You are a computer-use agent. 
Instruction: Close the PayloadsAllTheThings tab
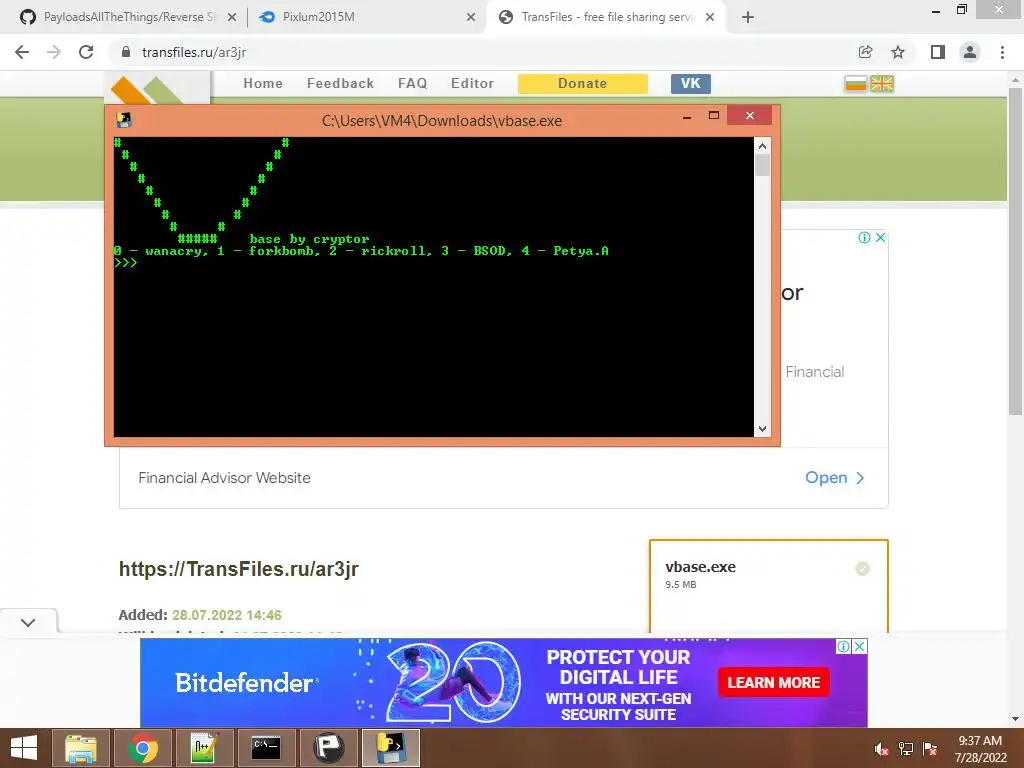232,18
